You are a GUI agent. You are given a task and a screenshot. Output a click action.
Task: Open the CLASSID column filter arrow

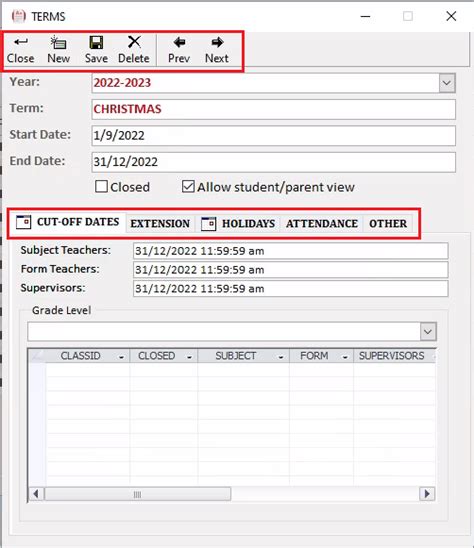pyautogui.click(x=121, y=357)
